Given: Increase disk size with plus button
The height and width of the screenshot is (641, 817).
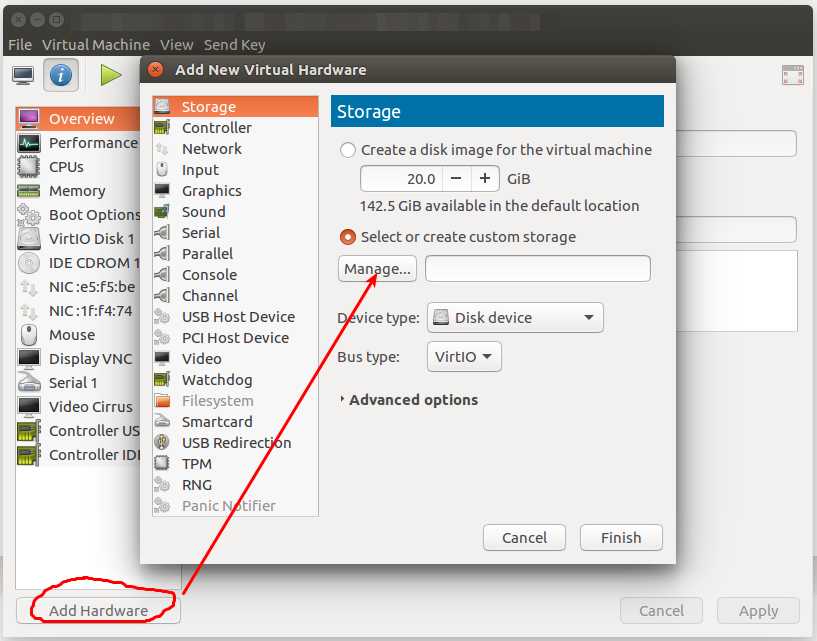Looking at the screenshot, I should [485, 179].
